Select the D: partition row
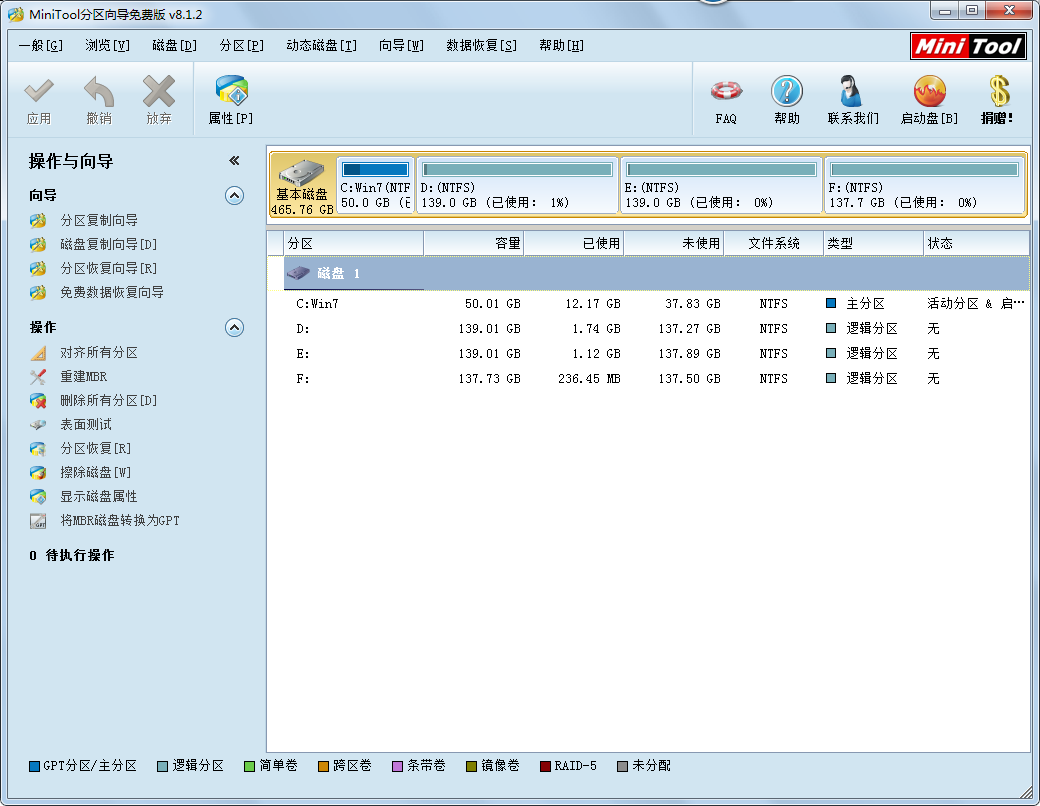Viewport: 1040px width, 806px height. [657, 329]
